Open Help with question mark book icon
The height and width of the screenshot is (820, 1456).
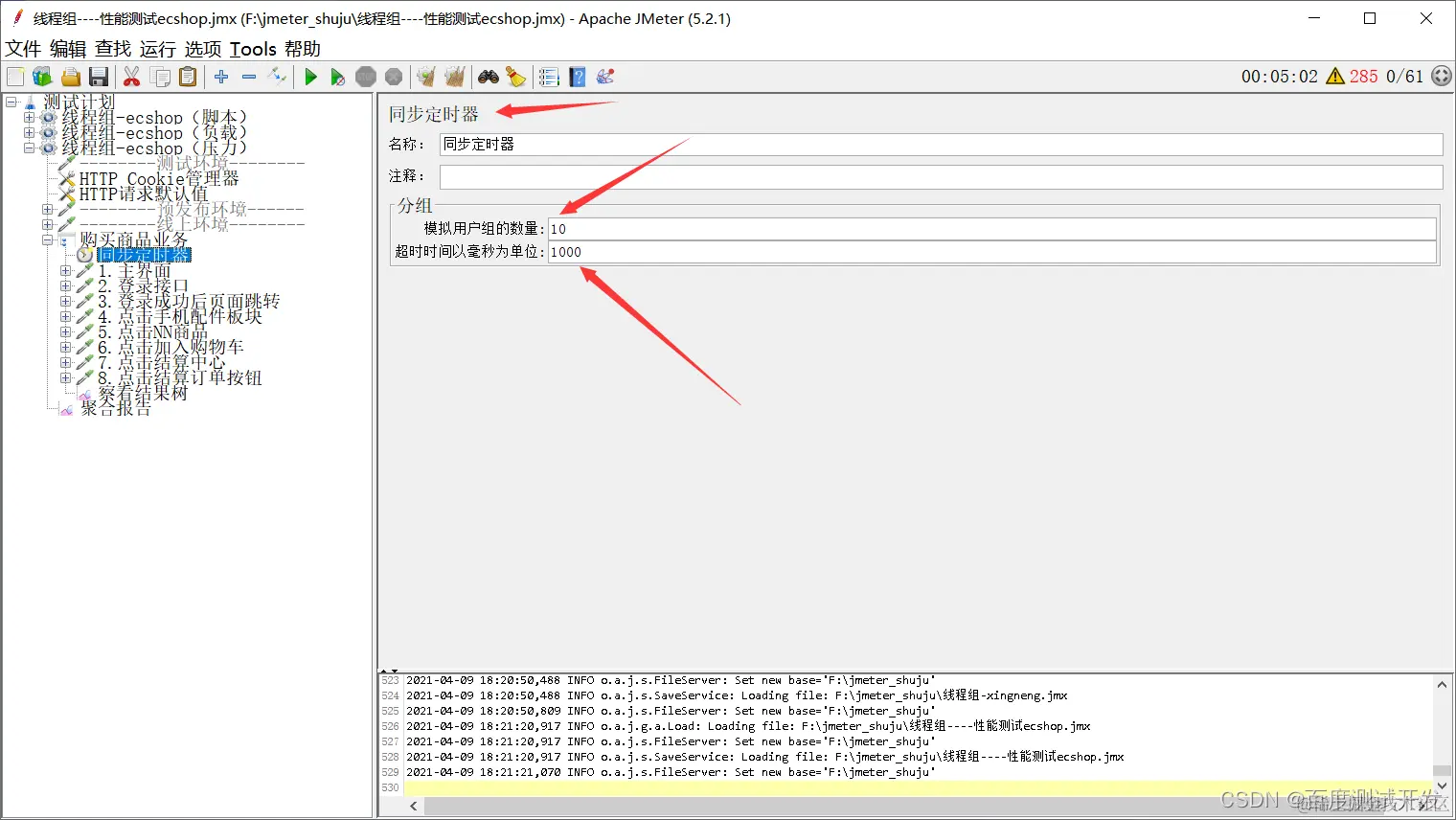(578, 77)
